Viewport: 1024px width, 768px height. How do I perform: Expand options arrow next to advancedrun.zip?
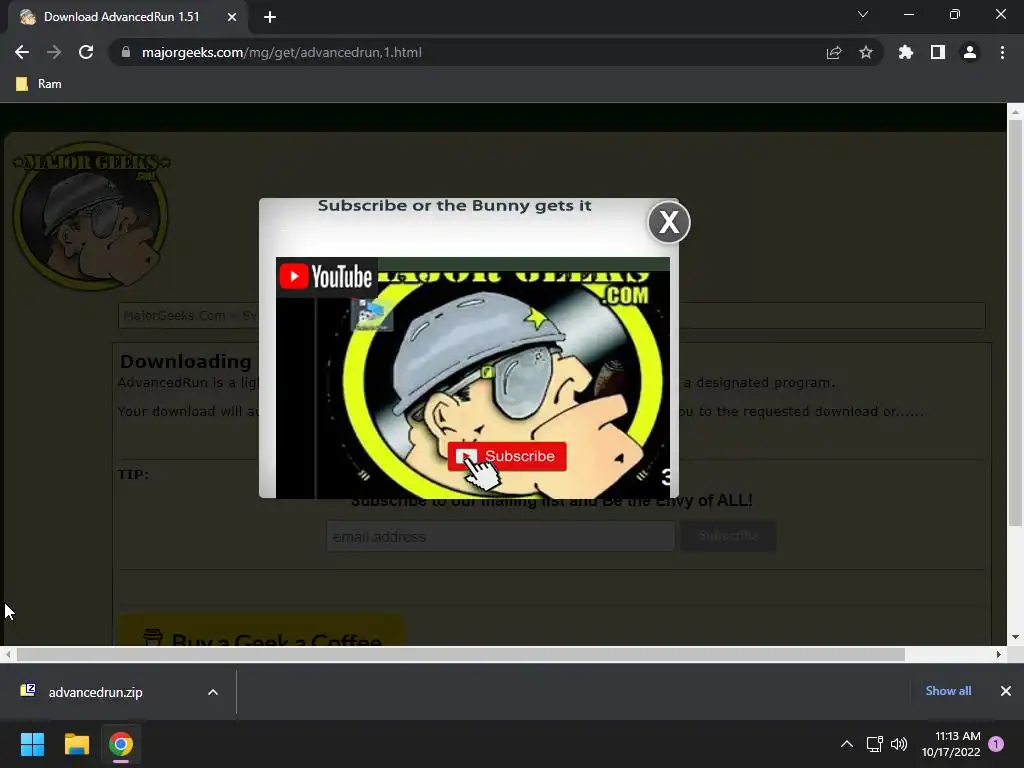click(x=213, y=692)
